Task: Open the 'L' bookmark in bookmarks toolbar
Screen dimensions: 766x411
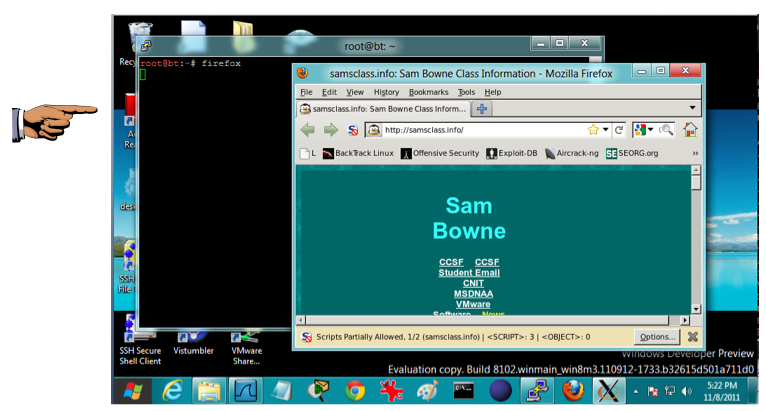Action: click(x=307, y=153)
